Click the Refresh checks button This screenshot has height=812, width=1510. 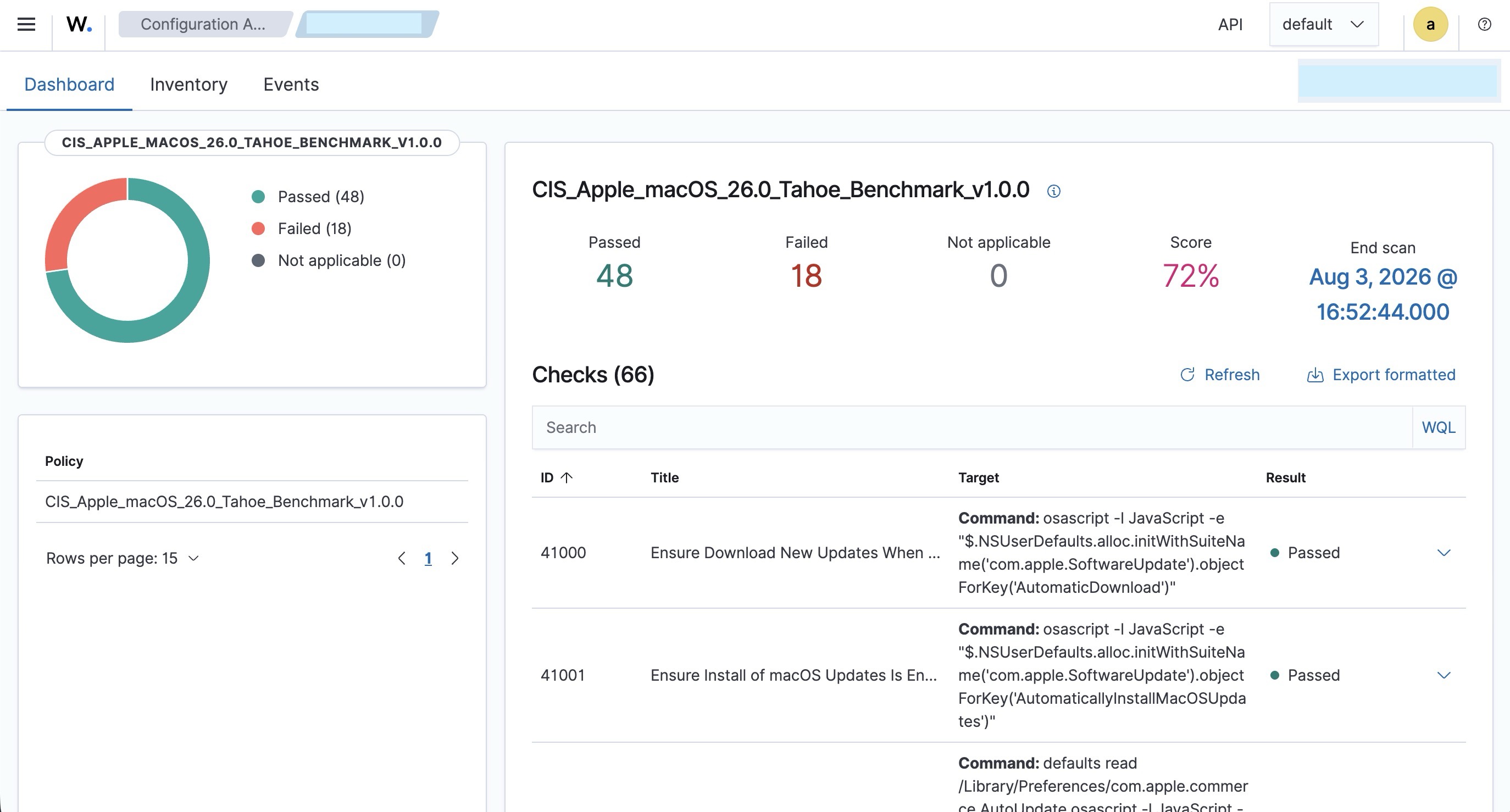pos(1220,375)
